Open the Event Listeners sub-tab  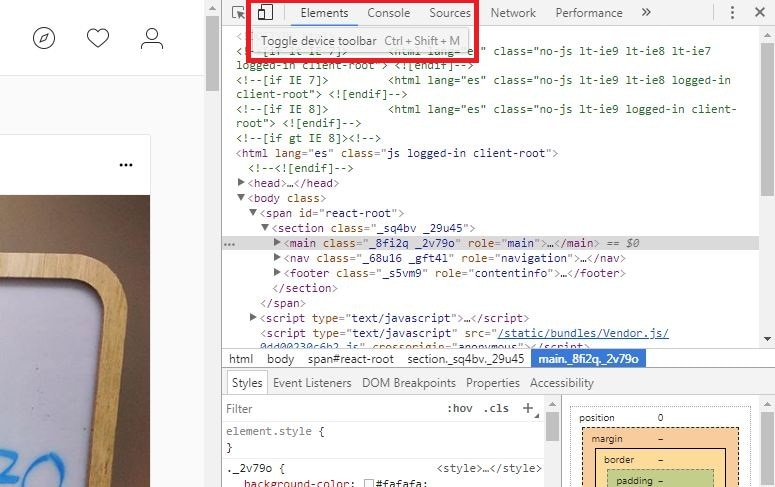(312, 383)
